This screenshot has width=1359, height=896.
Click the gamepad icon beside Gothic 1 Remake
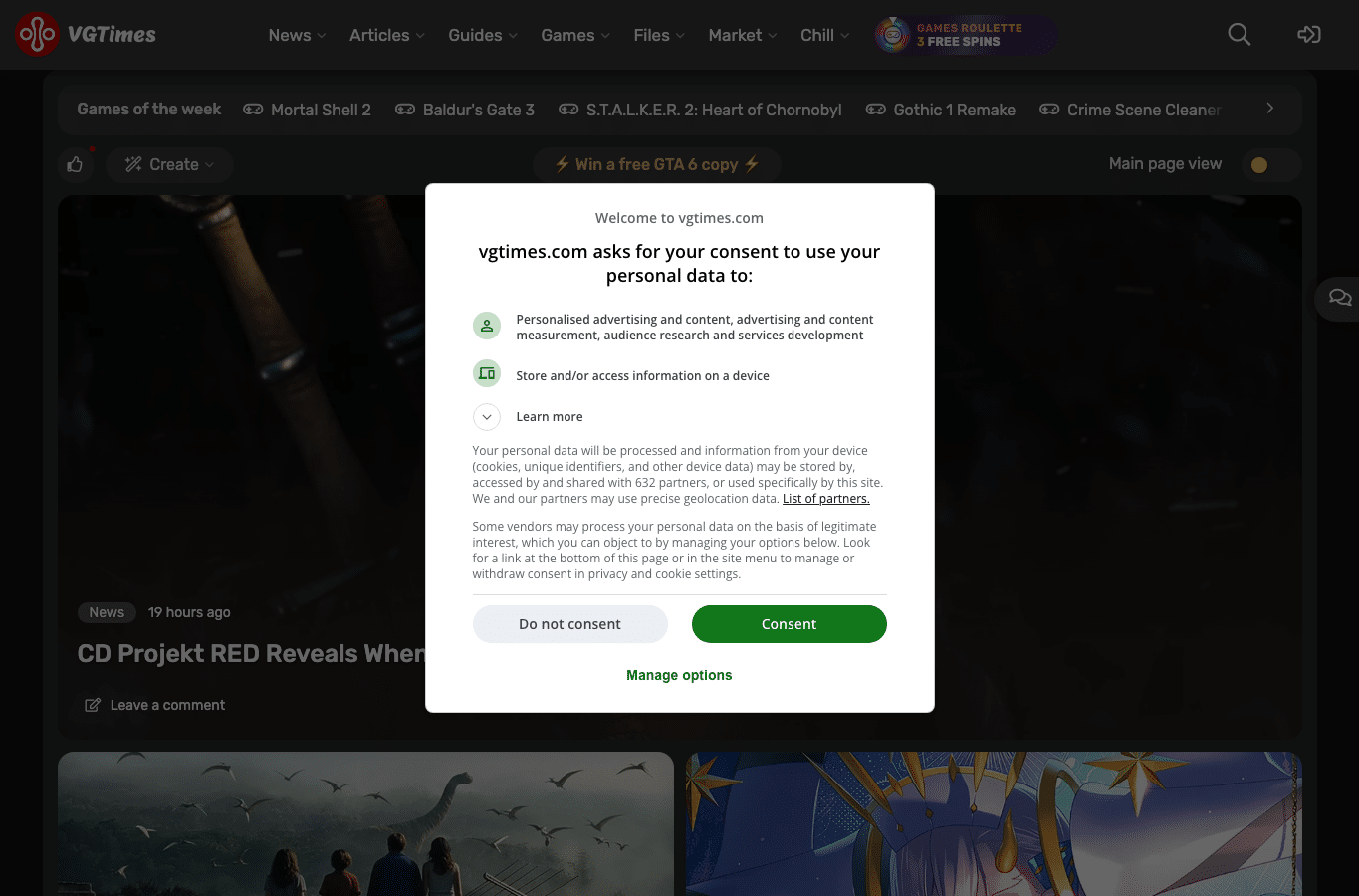pos(876,110)
